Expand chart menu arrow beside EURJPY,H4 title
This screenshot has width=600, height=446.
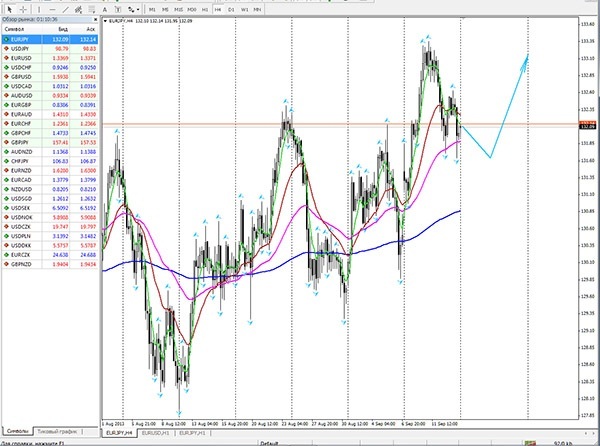pos(107,20)
